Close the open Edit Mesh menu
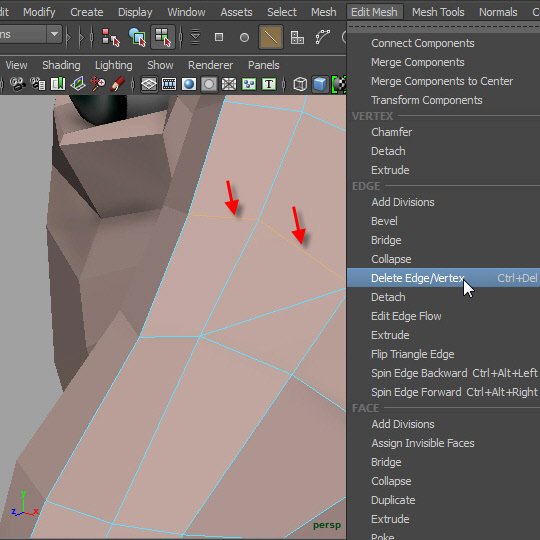Image resolution: width=540 pixels, height=540 pixels. pyautogui.click(x=374, y=12)
